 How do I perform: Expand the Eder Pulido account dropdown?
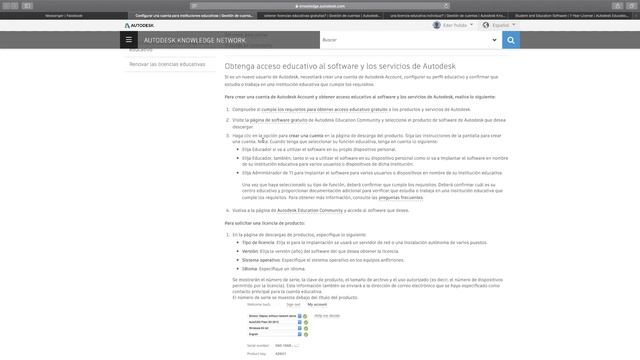[x=458, y=25]
